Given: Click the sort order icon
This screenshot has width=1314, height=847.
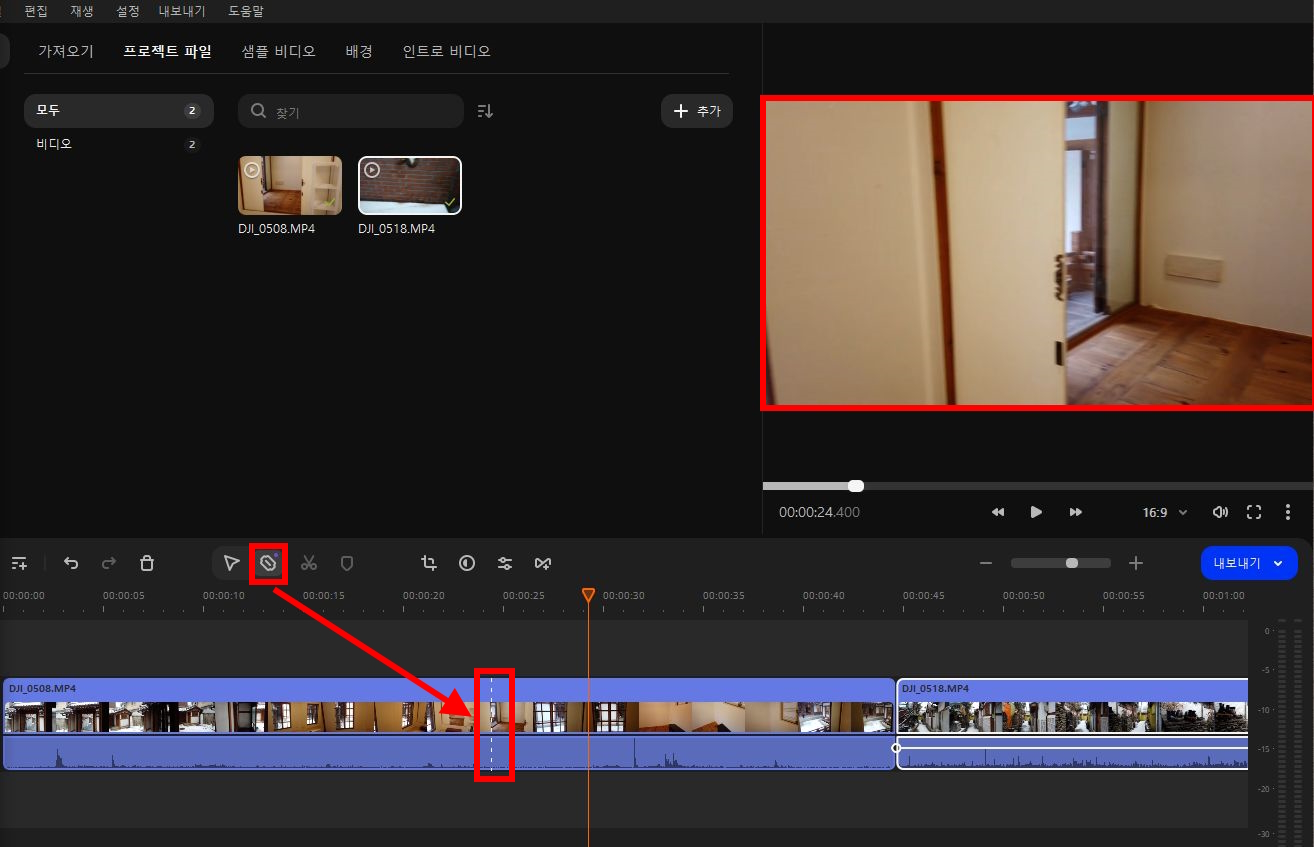Looking at the screenshot, I should (x=485, y=111).
